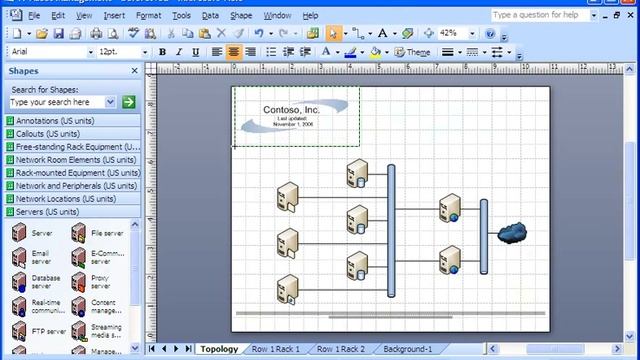The width and height of the screenshot is (640, 360).
Task: Open Network Locations (US units) stencil
Action: point(73,199)
